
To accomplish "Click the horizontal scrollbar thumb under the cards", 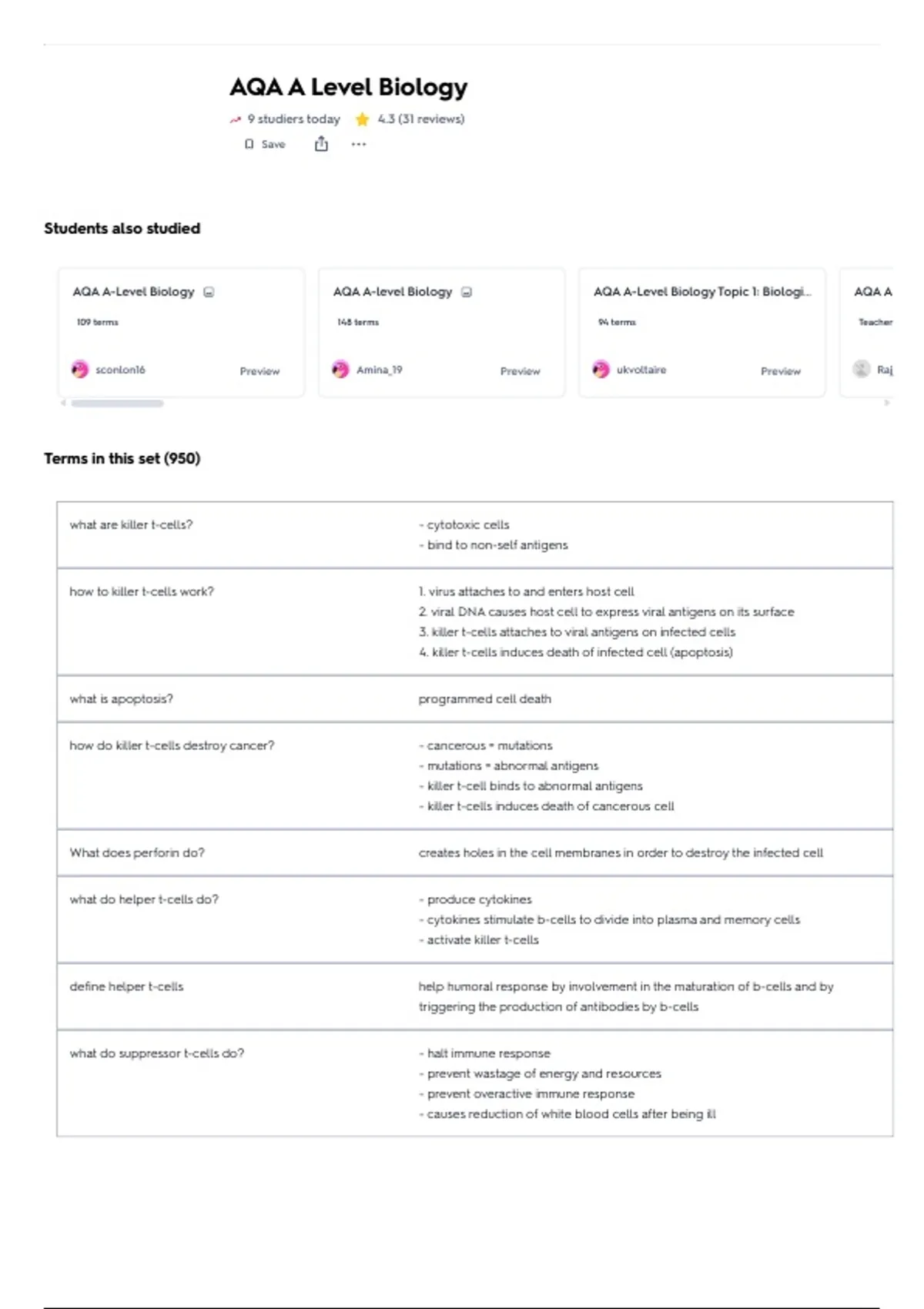I will pos(117,403).
